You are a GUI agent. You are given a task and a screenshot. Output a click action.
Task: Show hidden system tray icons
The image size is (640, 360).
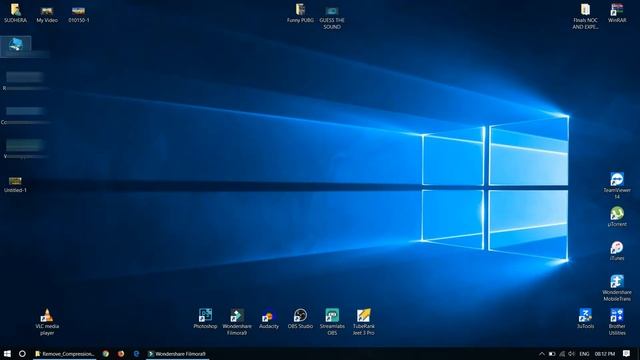pyautogui.click(x=542, y=354)
